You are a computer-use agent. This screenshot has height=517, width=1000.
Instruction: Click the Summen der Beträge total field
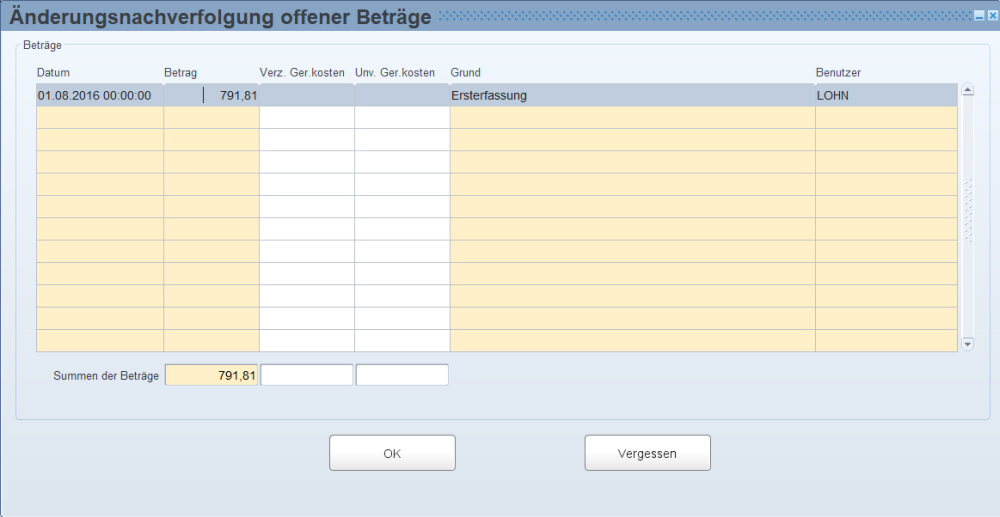(211, 375)
